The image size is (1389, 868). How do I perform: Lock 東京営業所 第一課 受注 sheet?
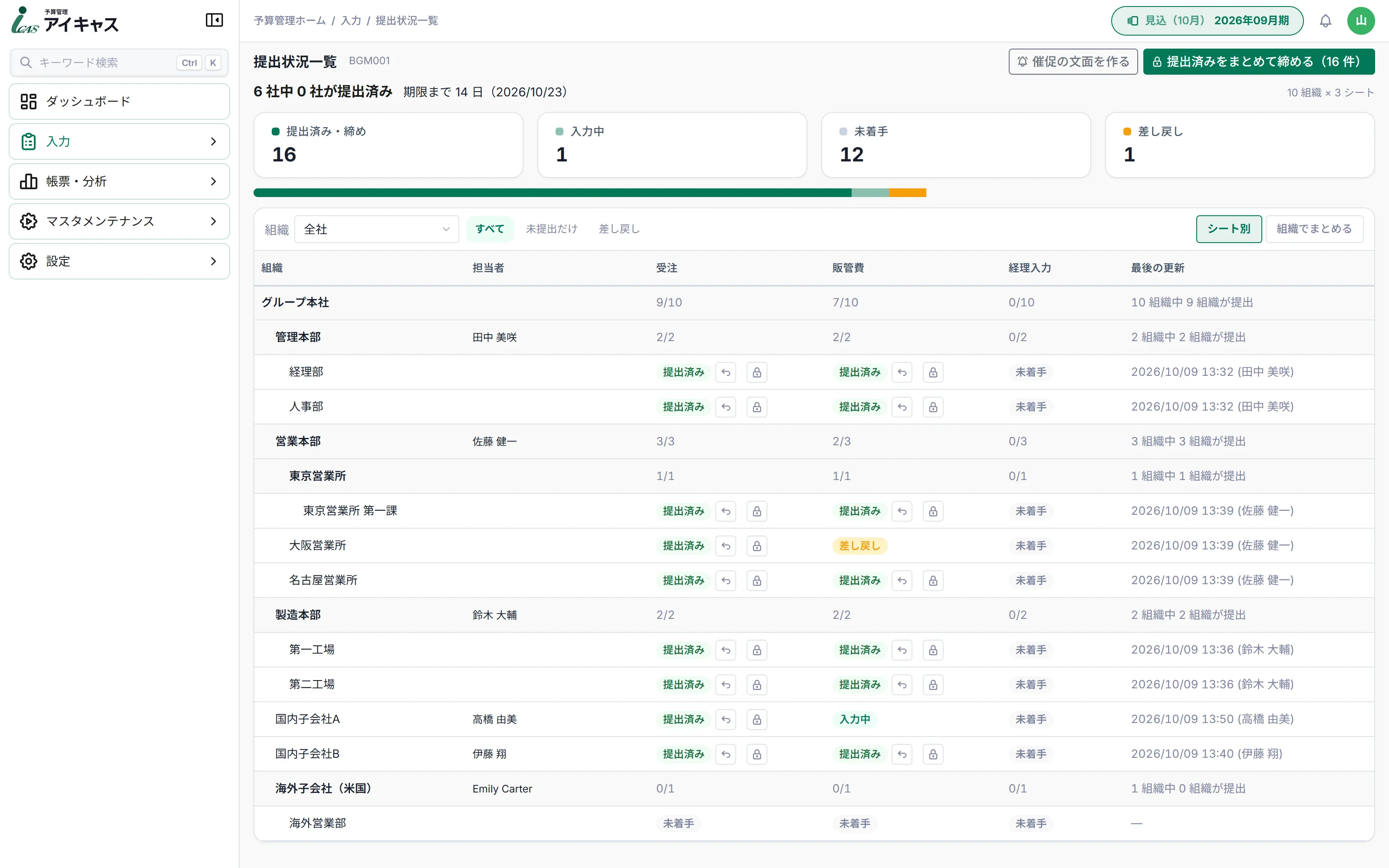tap(757, 511)
